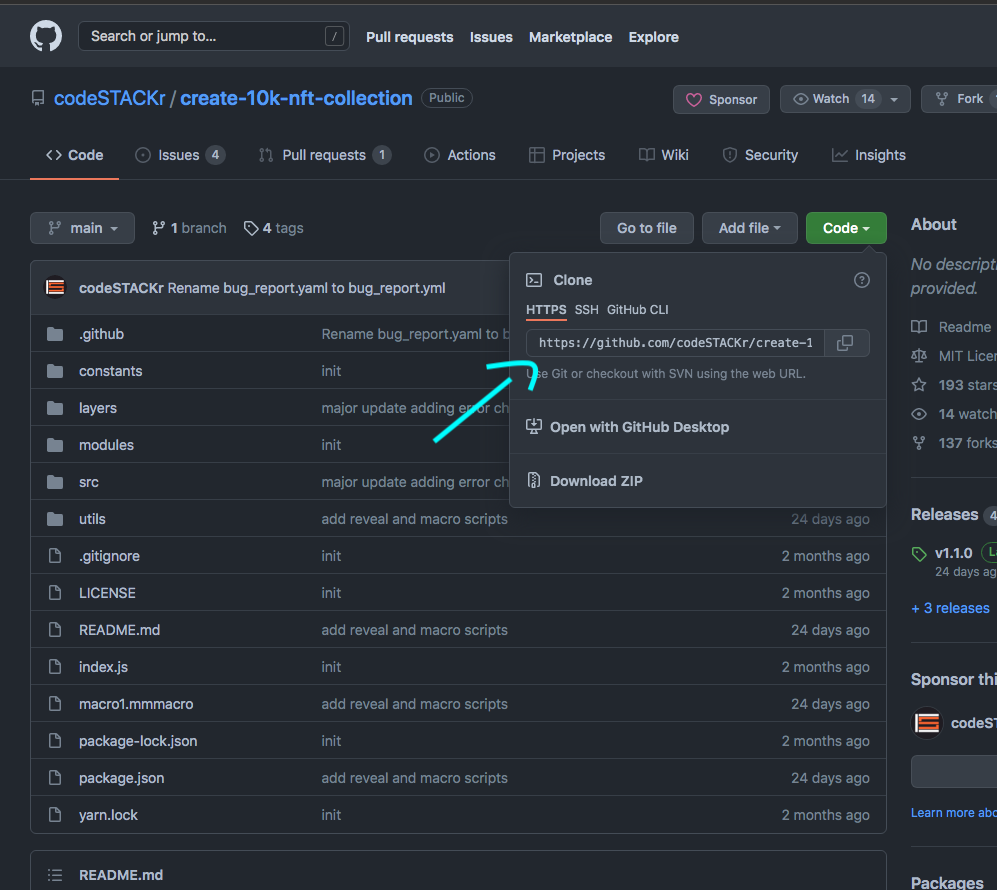
Task: Switch to the Issues repository tab
Action: (180, 155)
